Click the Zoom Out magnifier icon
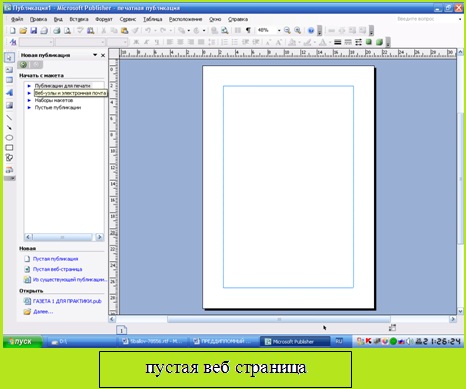 pyautogui.click(x=287, y=31)
